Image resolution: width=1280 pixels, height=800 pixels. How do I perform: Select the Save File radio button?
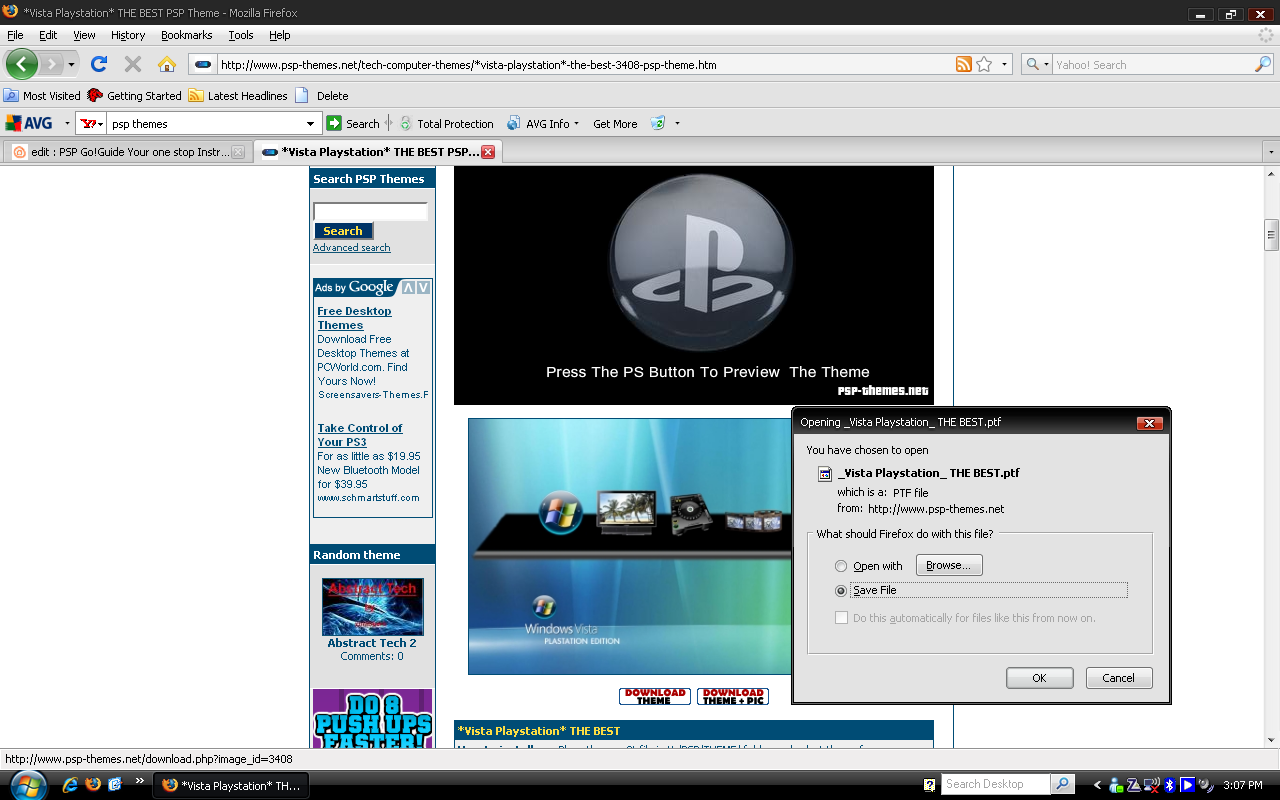pyautogui.click(x=841, y=590)
